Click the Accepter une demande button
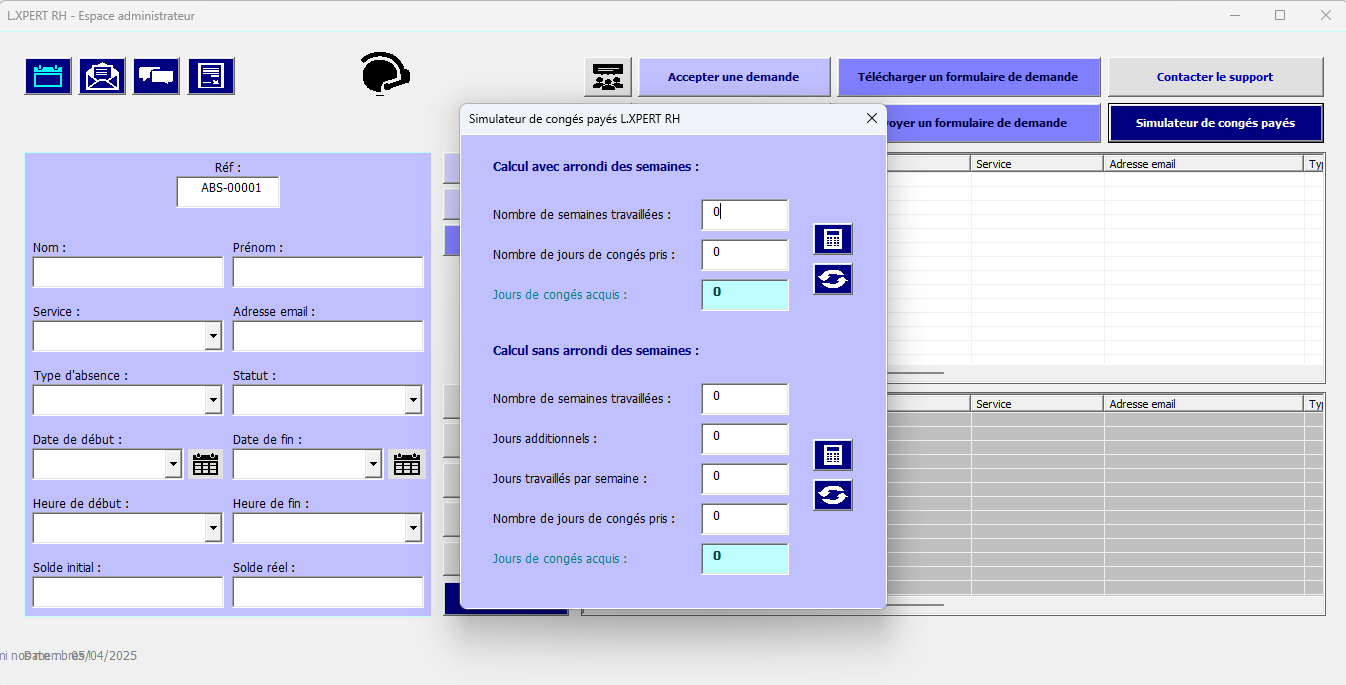Image resolution: width=1346 pixels, height=685 pixels. 734,77
